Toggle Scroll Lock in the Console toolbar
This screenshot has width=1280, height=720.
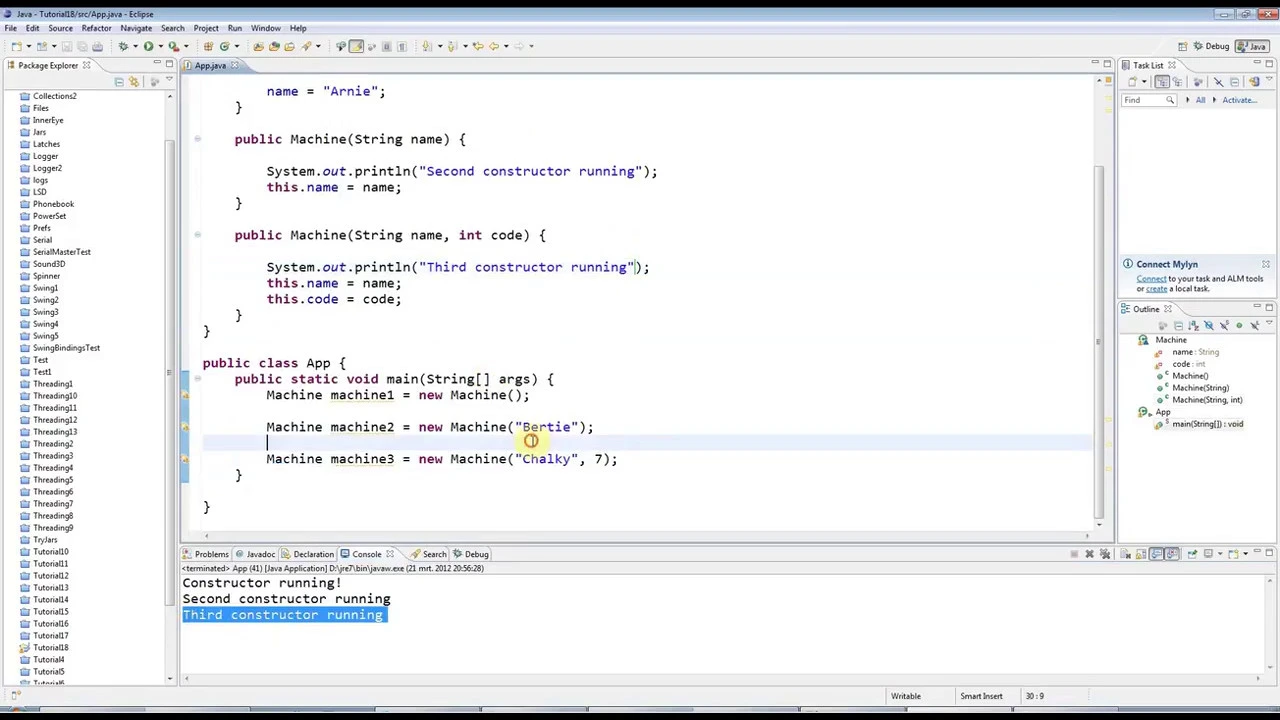(x=1141, y=554)
